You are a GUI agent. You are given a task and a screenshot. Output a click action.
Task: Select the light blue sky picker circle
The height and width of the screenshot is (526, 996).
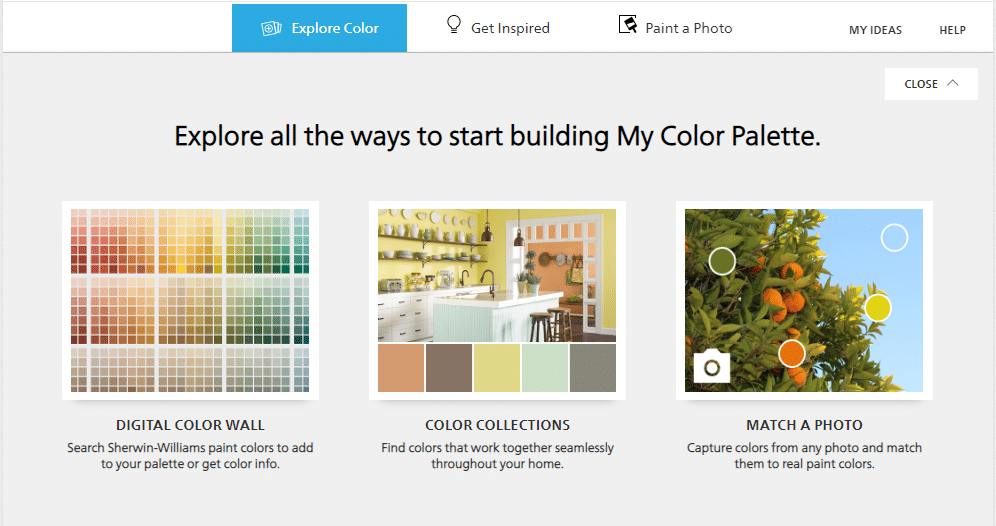tap(894, 238)
